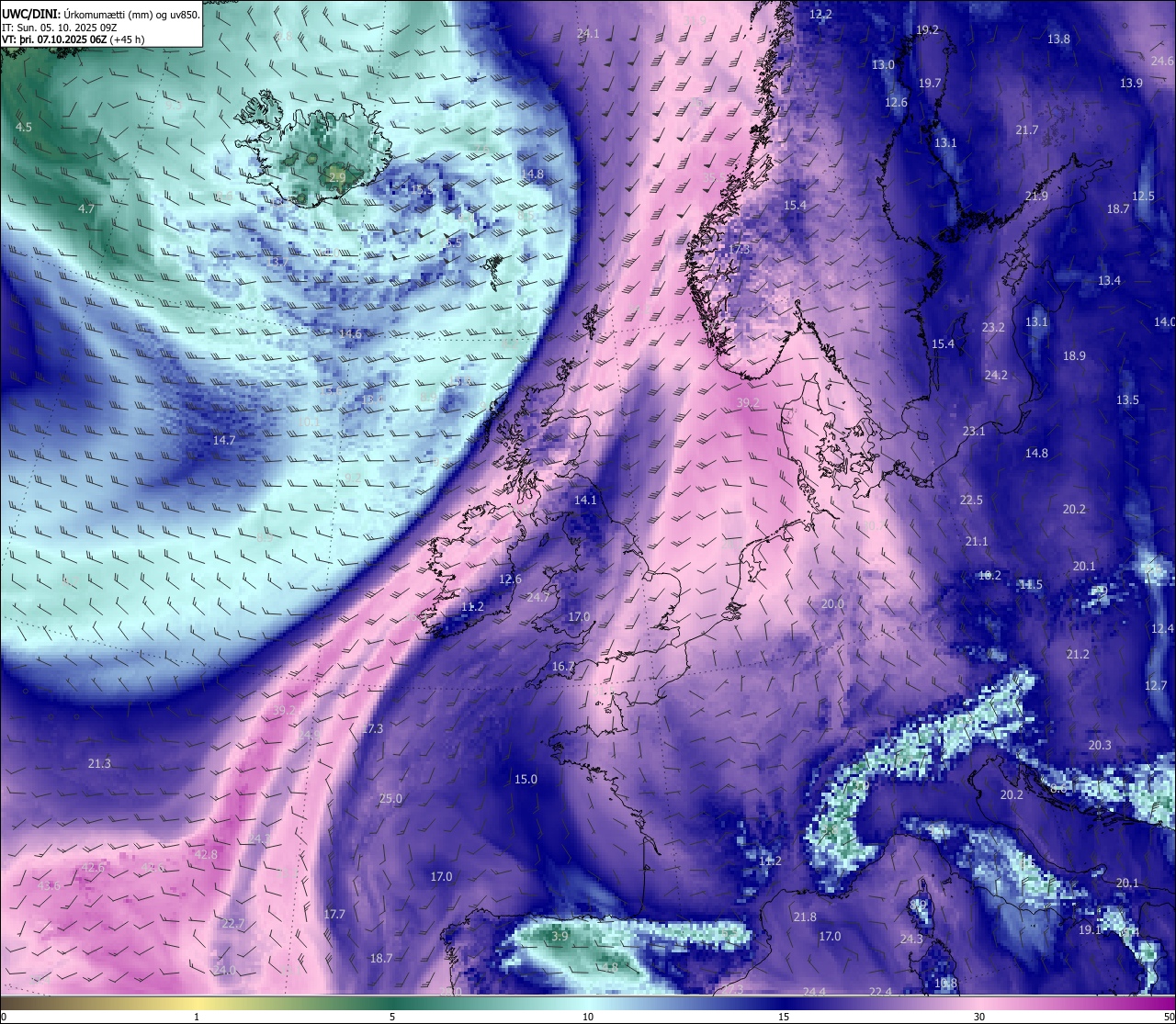Click the '10' tick label on the color scale

coord(588,1017)
